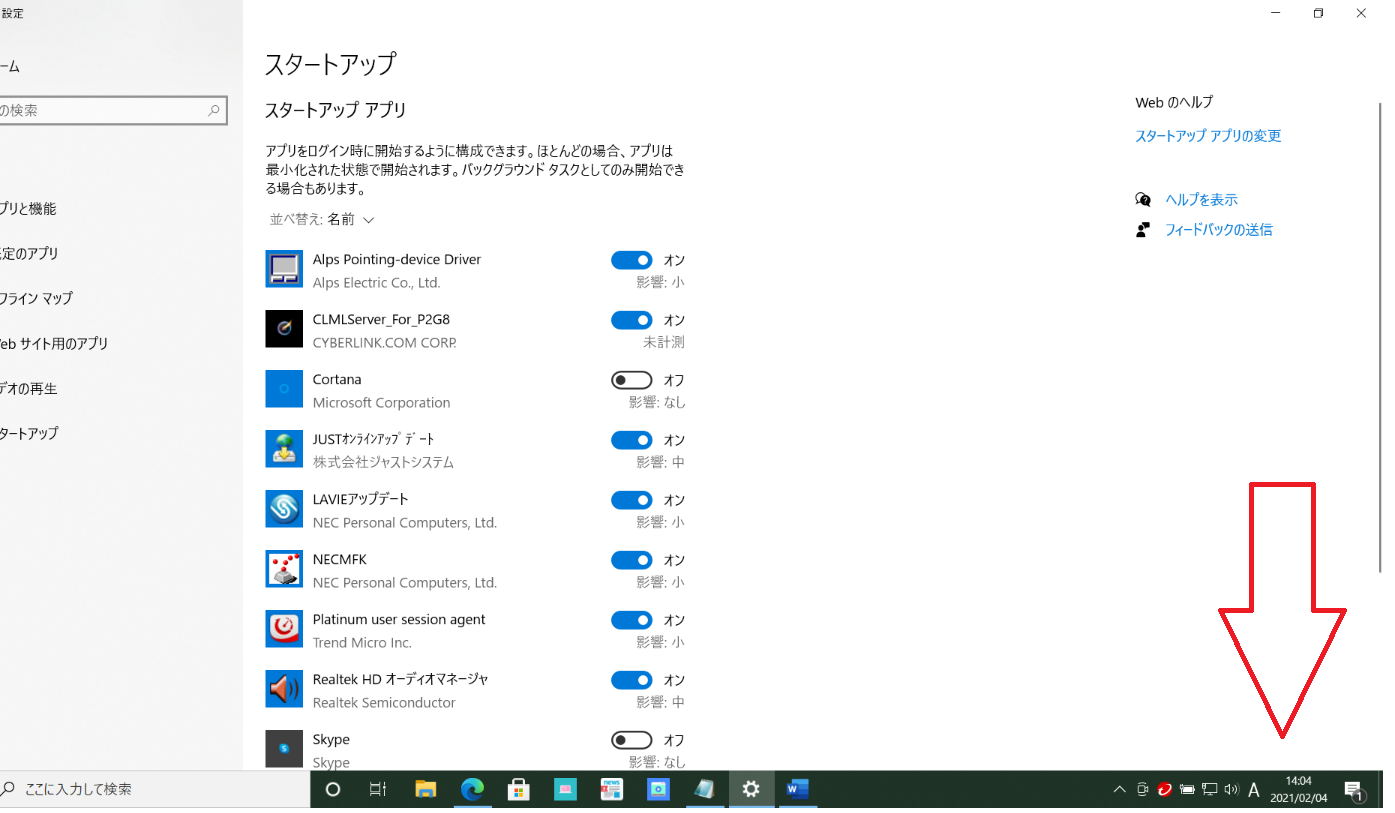Click the text 'Alps Electric Co., Ltd.'
This screenshot has width=1395, height=813.
coord(376,283)
